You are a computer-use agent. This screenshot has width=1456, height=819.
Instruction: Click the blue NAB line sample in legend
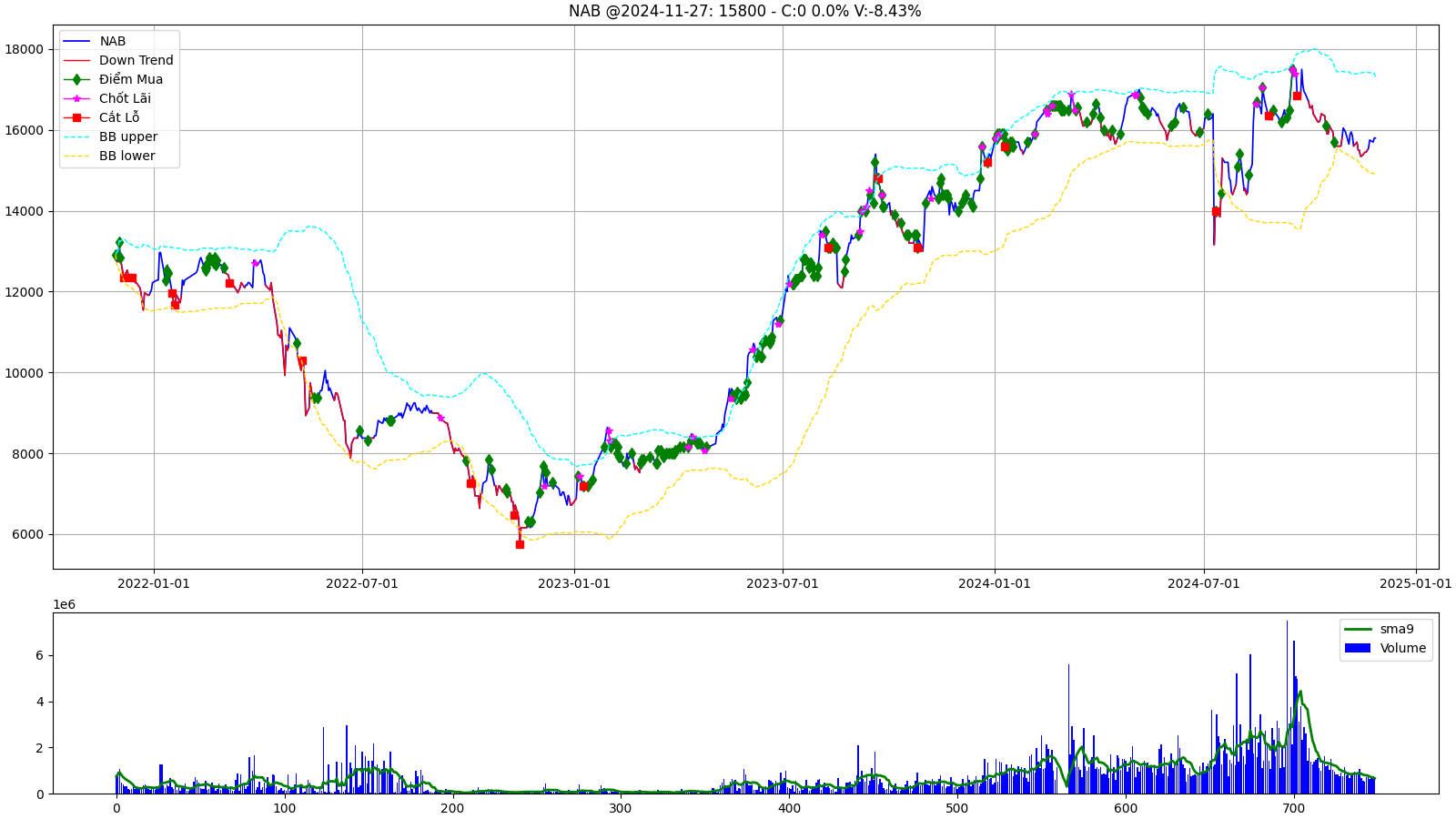[x=76, y=41]
